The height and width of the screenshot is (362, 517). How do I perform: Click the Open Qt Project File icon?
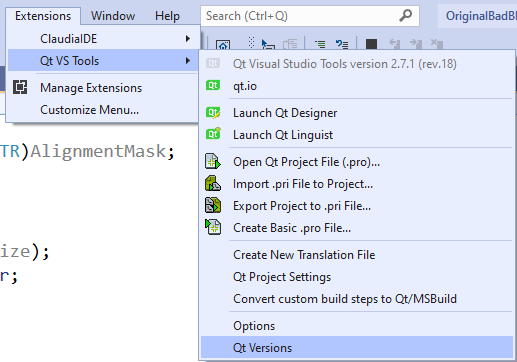coord(213,161)
